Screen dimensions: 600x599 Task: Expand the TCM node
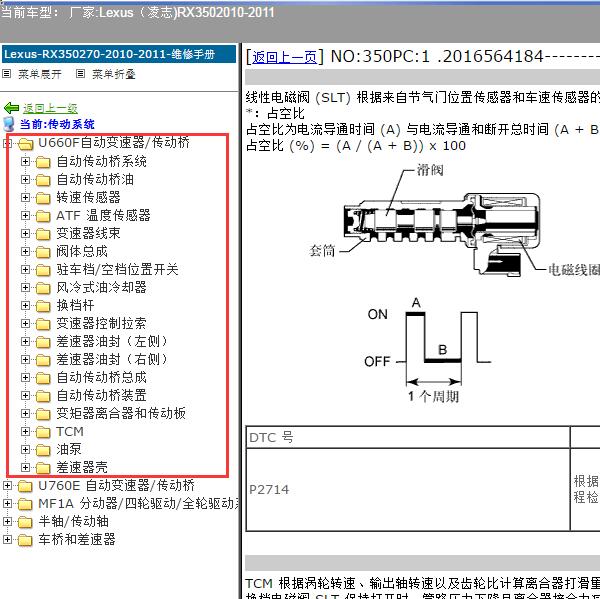coord(25,431)
